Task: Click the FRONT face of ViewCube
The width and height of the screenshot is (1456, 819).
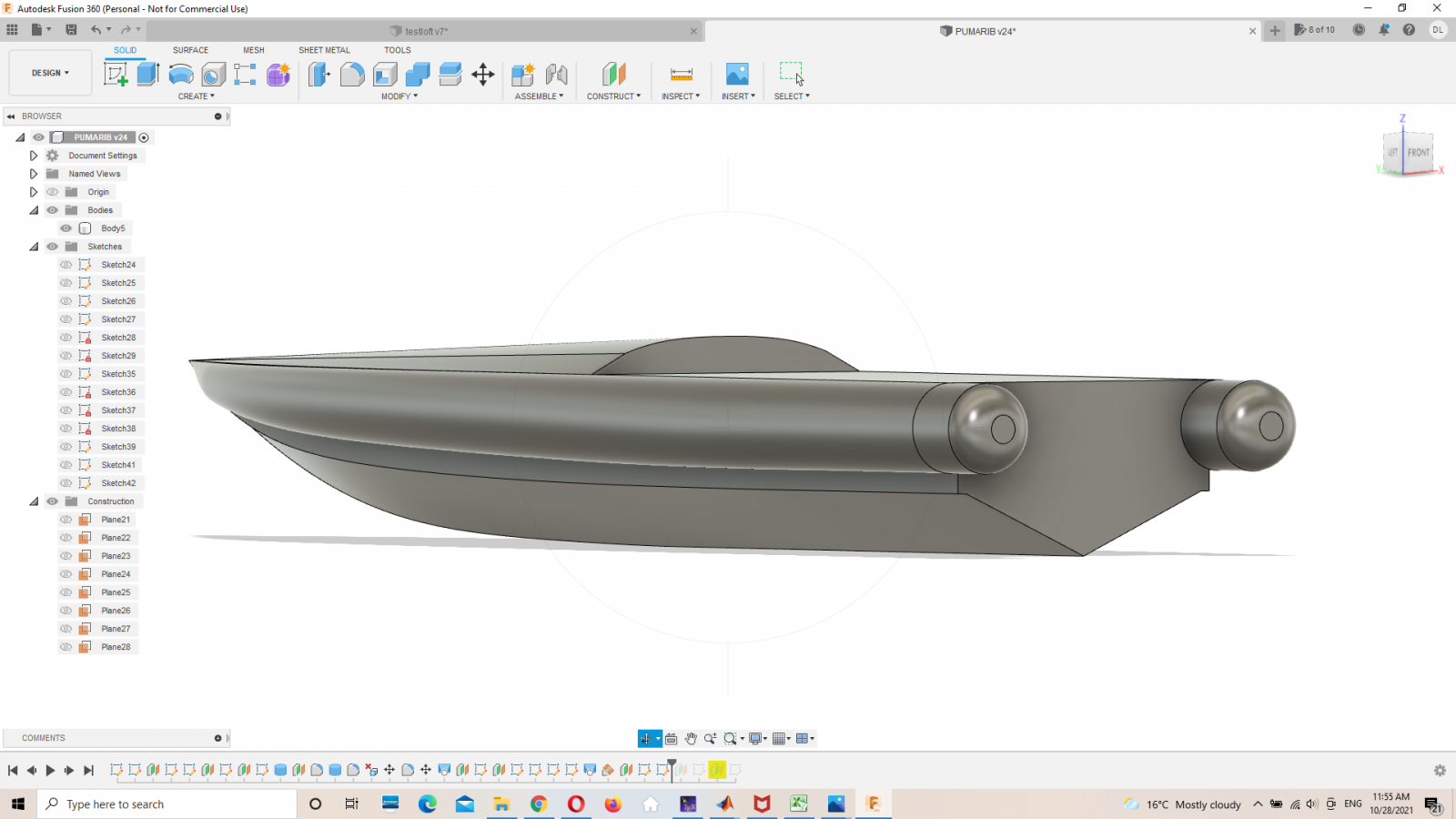Action: point(1418,153)
